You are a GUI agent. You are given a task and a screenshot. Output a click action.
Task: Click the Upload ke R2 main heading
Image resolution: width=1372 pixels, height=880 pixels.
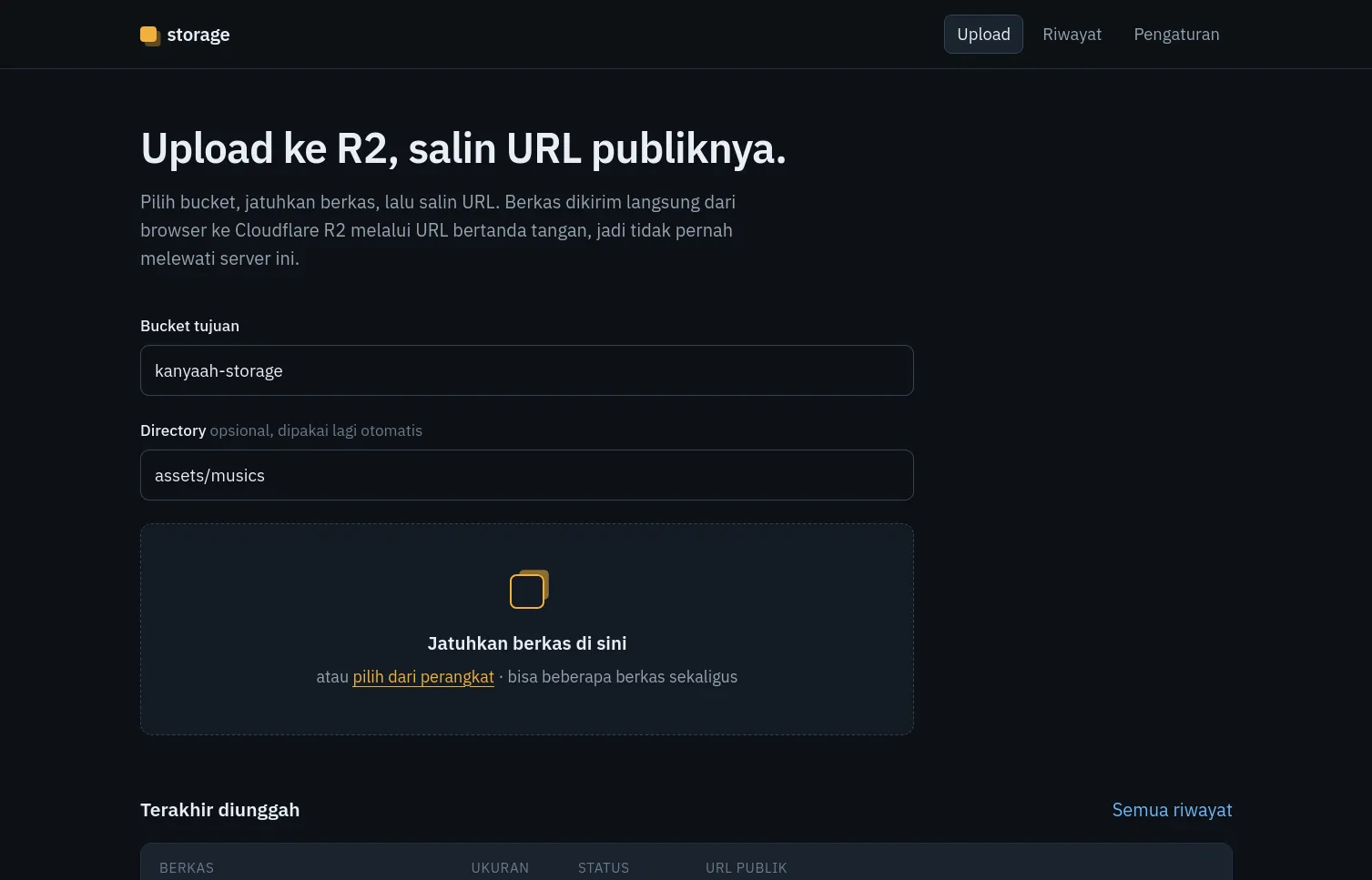(x=463, y=149)
